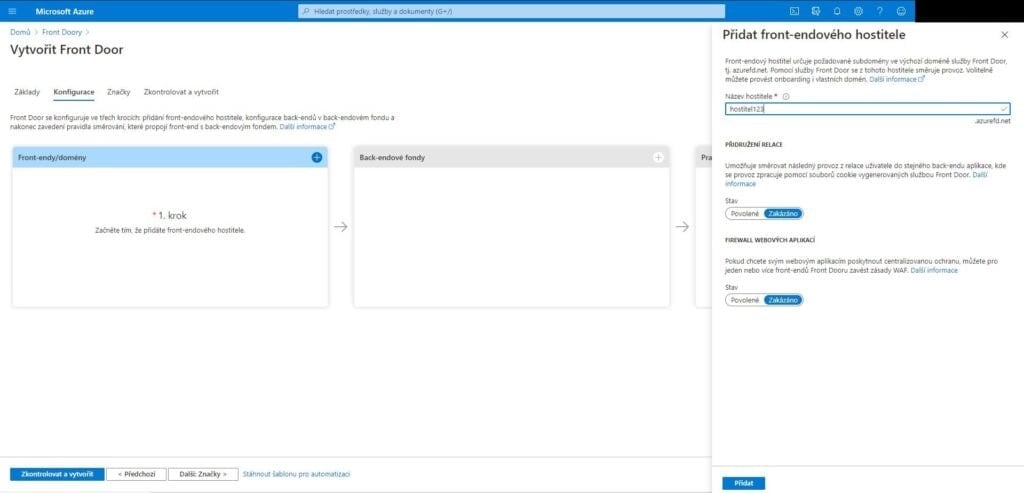1024x493 pixels.
Task: Click the feedback smiley icon
Action: point(901,11)
